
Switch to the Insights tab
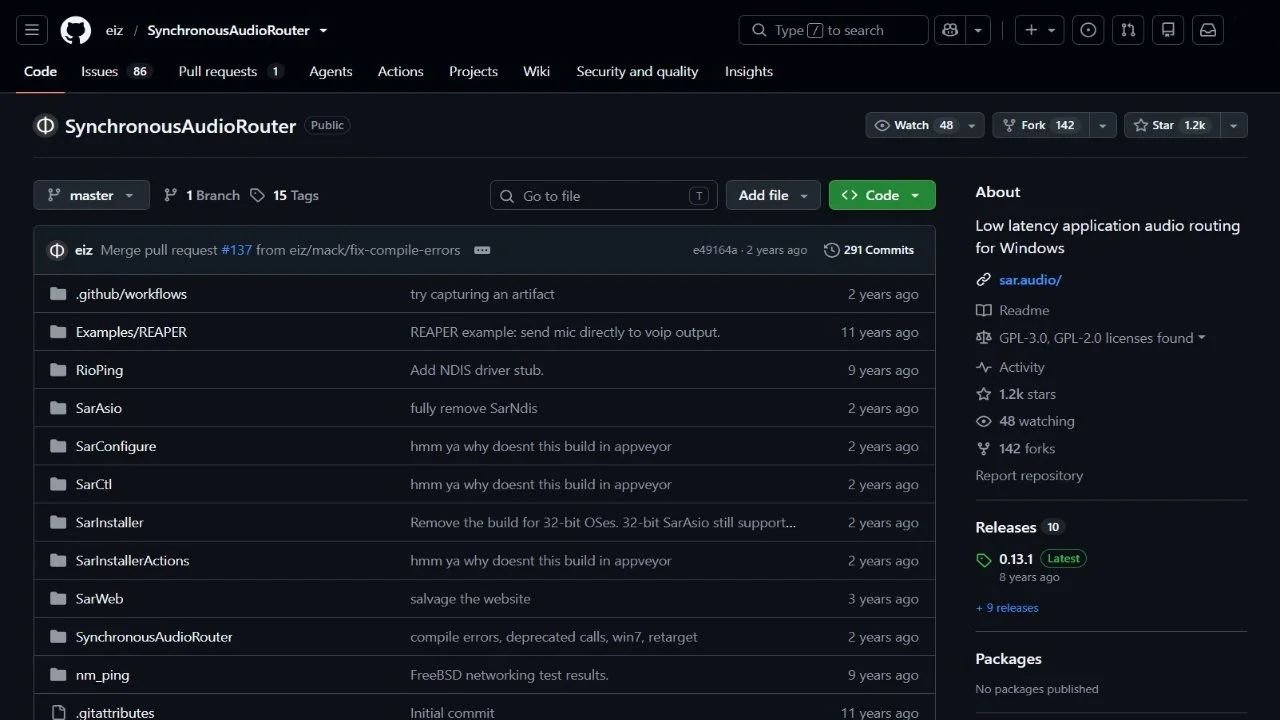[748, 71]
